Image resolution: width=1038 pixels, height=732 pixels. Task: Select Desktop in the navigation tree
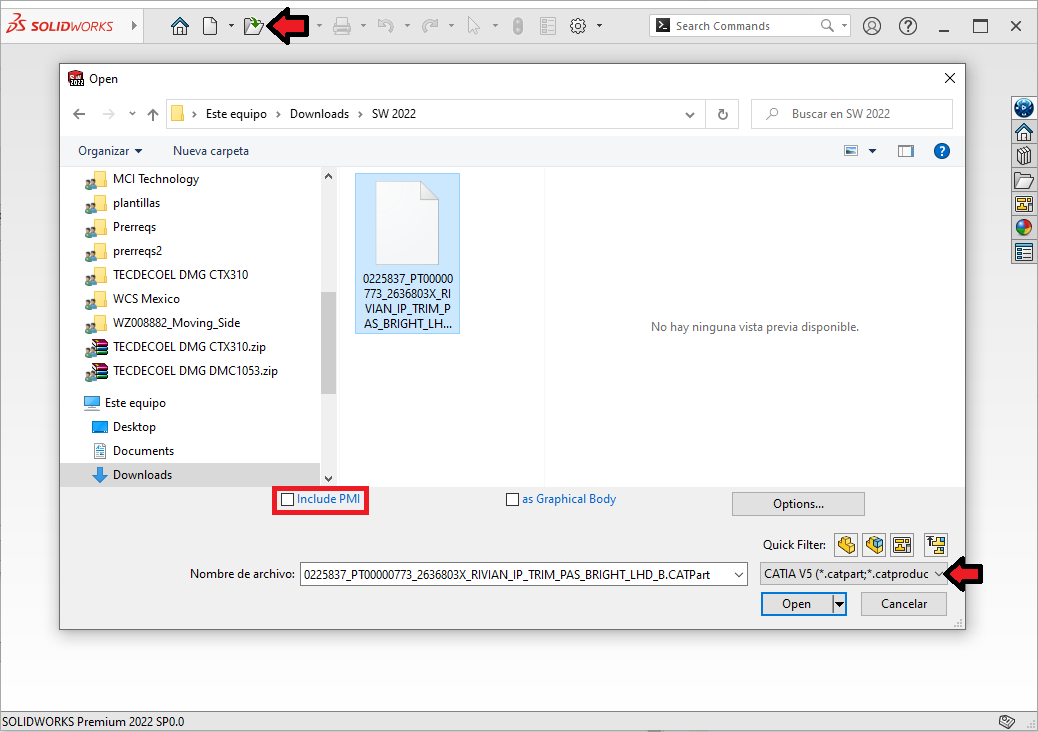[134, 427]
